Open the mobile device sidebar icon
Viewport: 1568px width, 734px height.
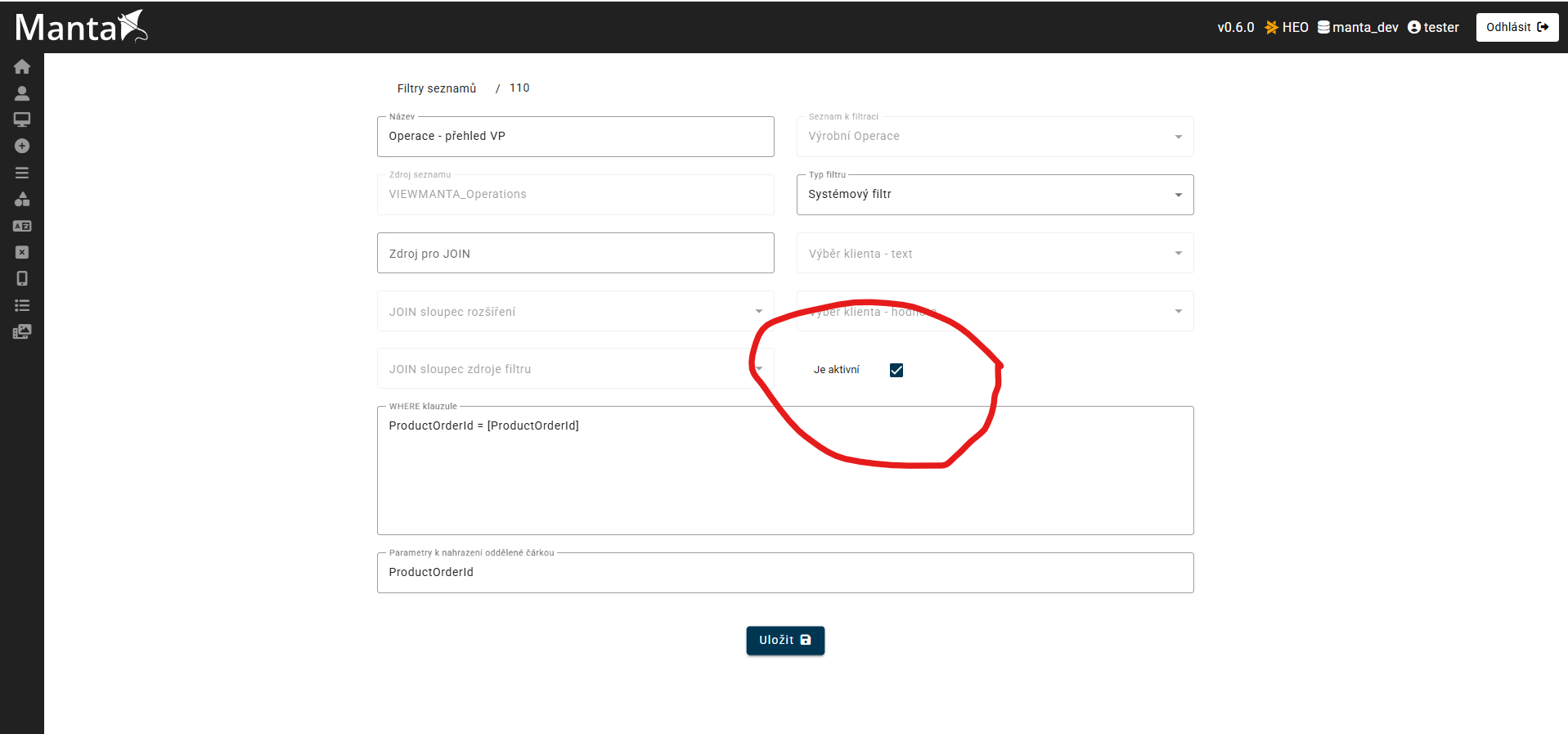22,279
